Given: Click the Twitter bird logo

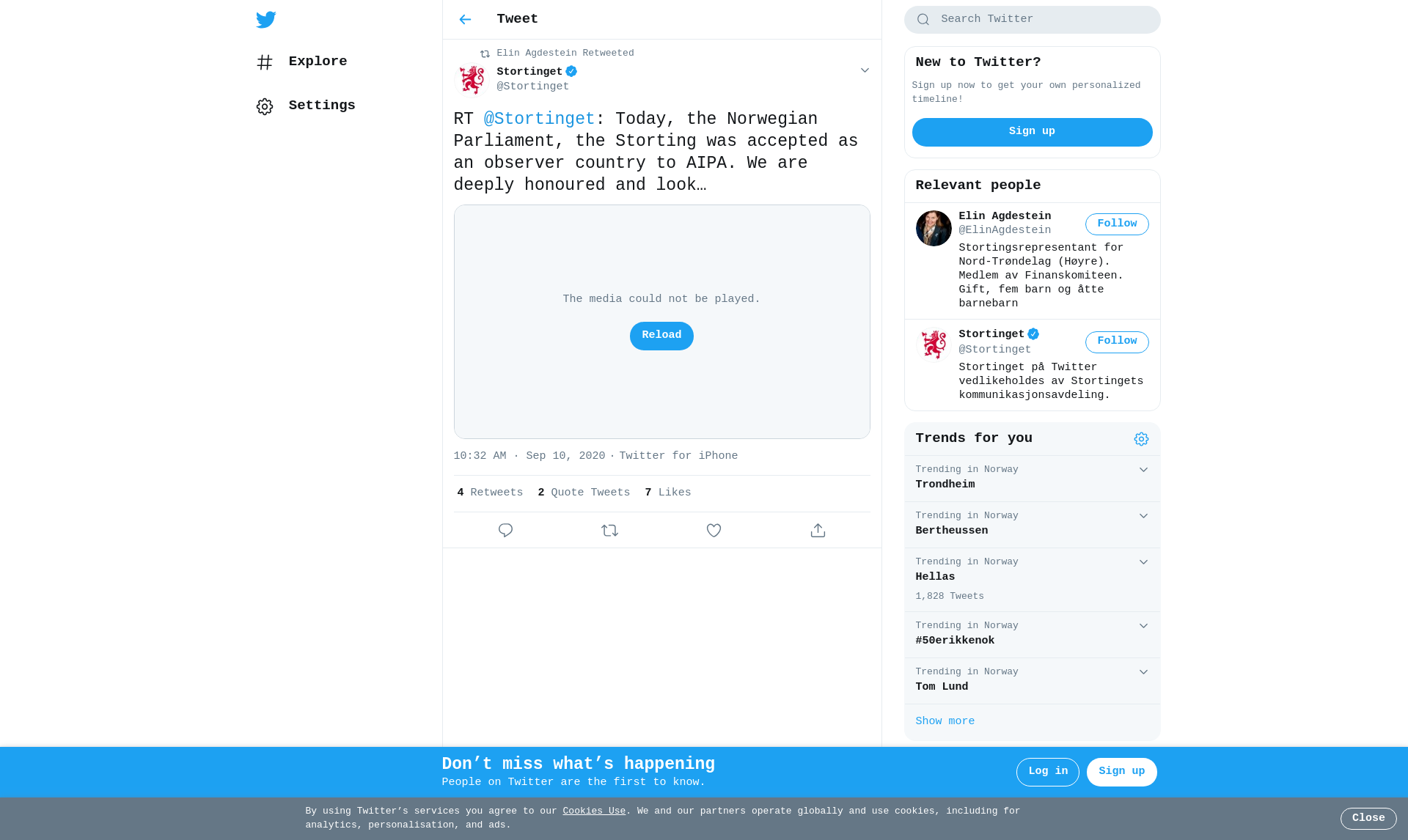Looking at the screenshot, I should click(x=266, y=20).
